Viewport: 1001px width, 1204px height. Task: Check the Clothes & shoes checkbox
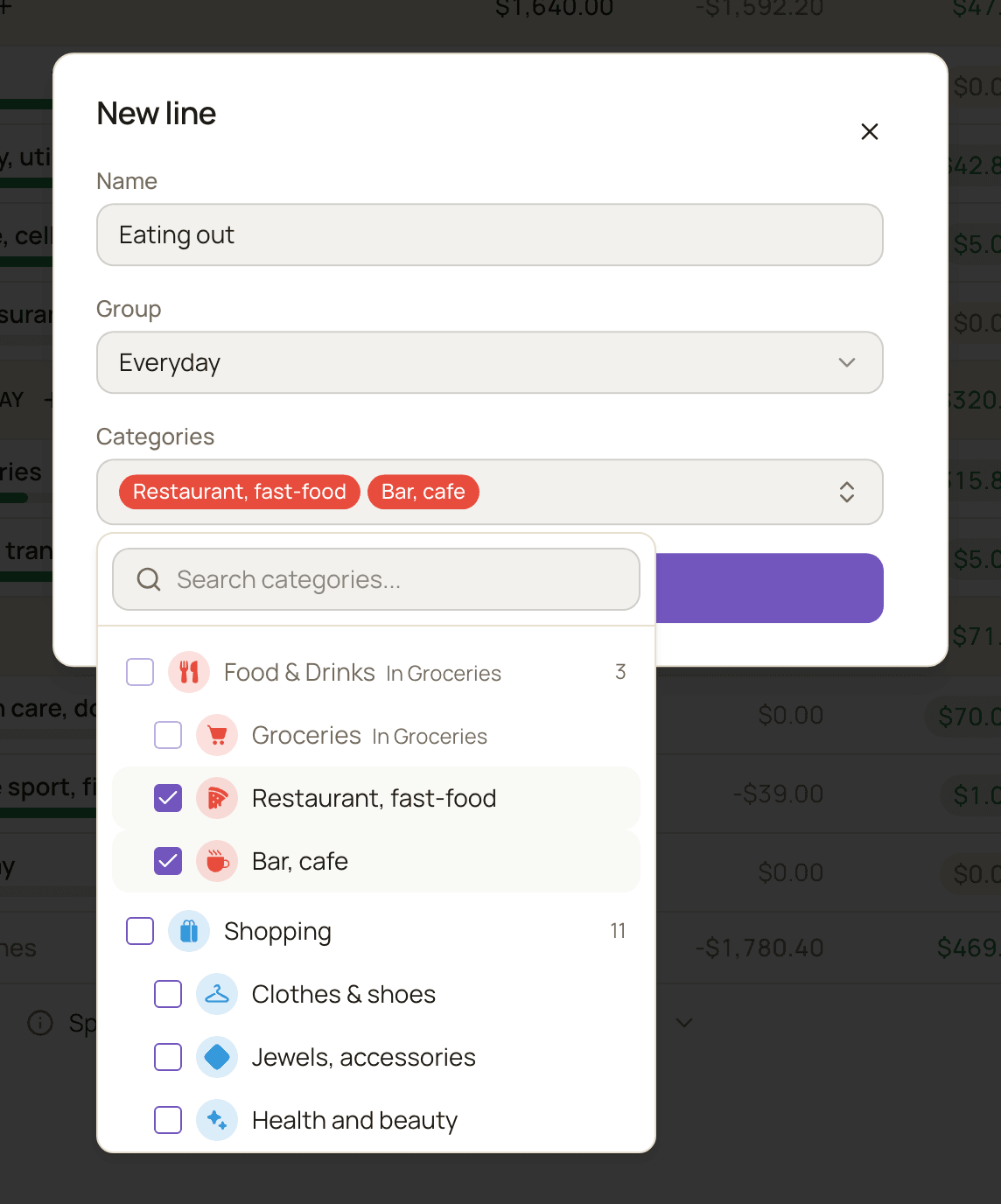168,994
